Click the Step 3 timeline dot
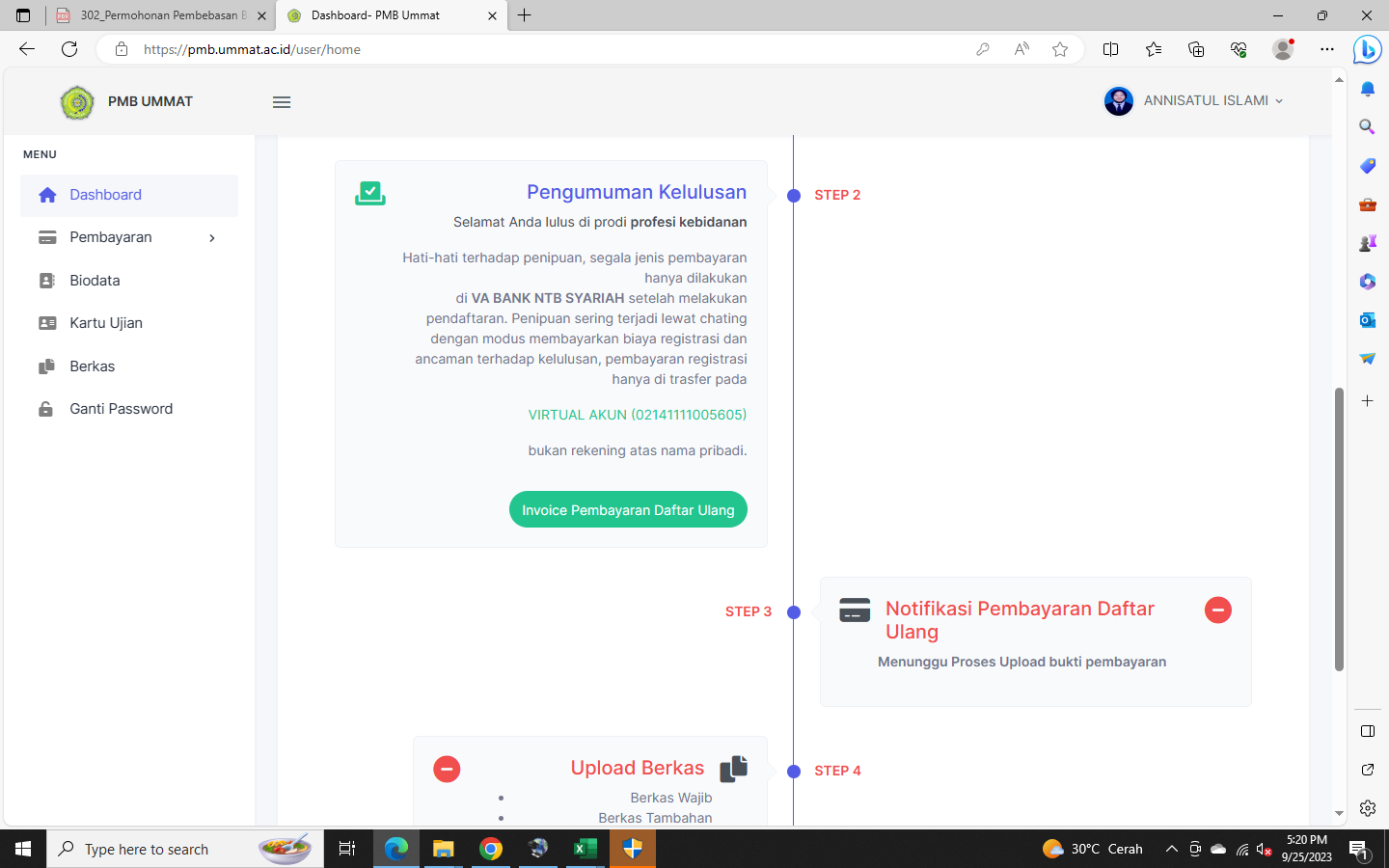The height and width of the screenshot is (868, 1389). coord(794,612)
